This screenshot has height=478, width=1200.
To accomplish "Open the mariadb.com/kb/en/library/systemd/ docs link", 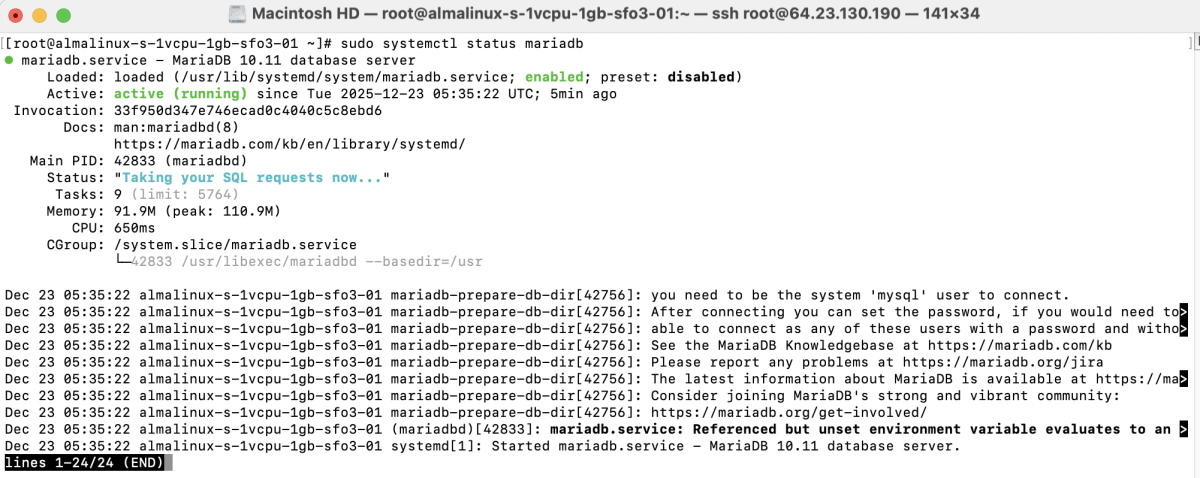I will point(290,144).
